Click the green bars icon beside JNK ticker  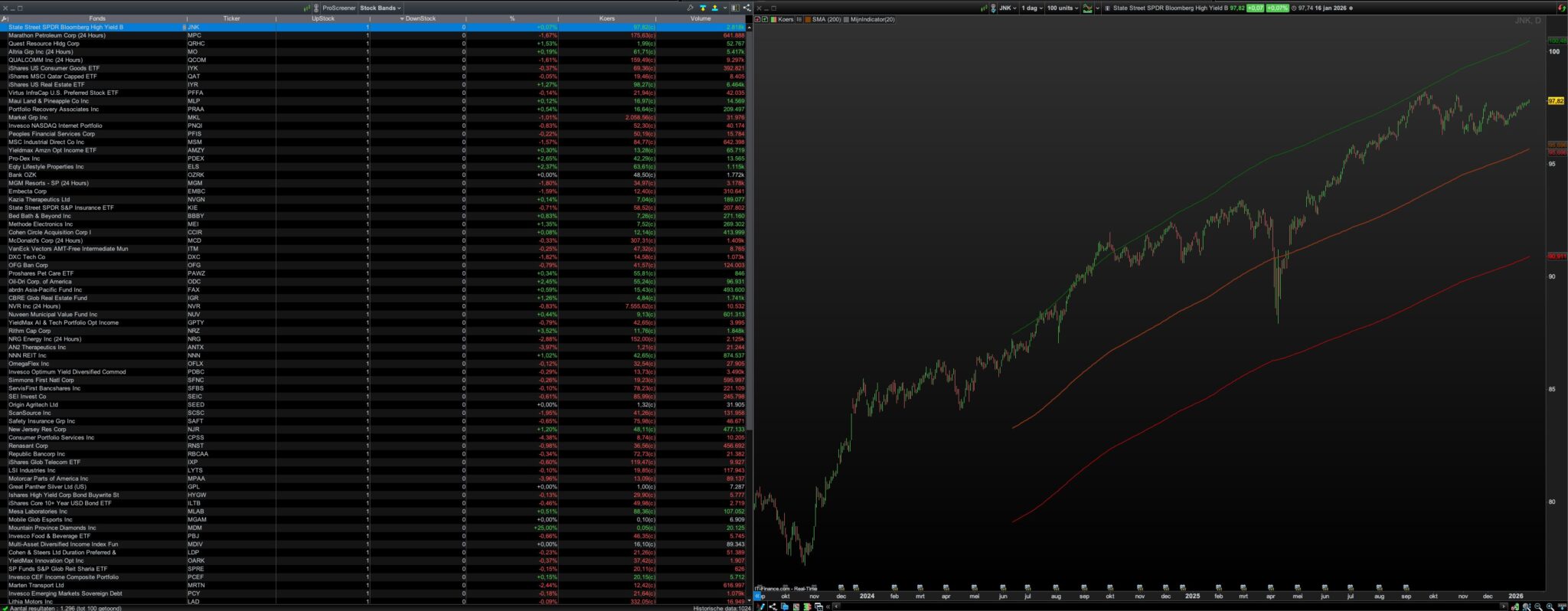click(x=984, y=8)
